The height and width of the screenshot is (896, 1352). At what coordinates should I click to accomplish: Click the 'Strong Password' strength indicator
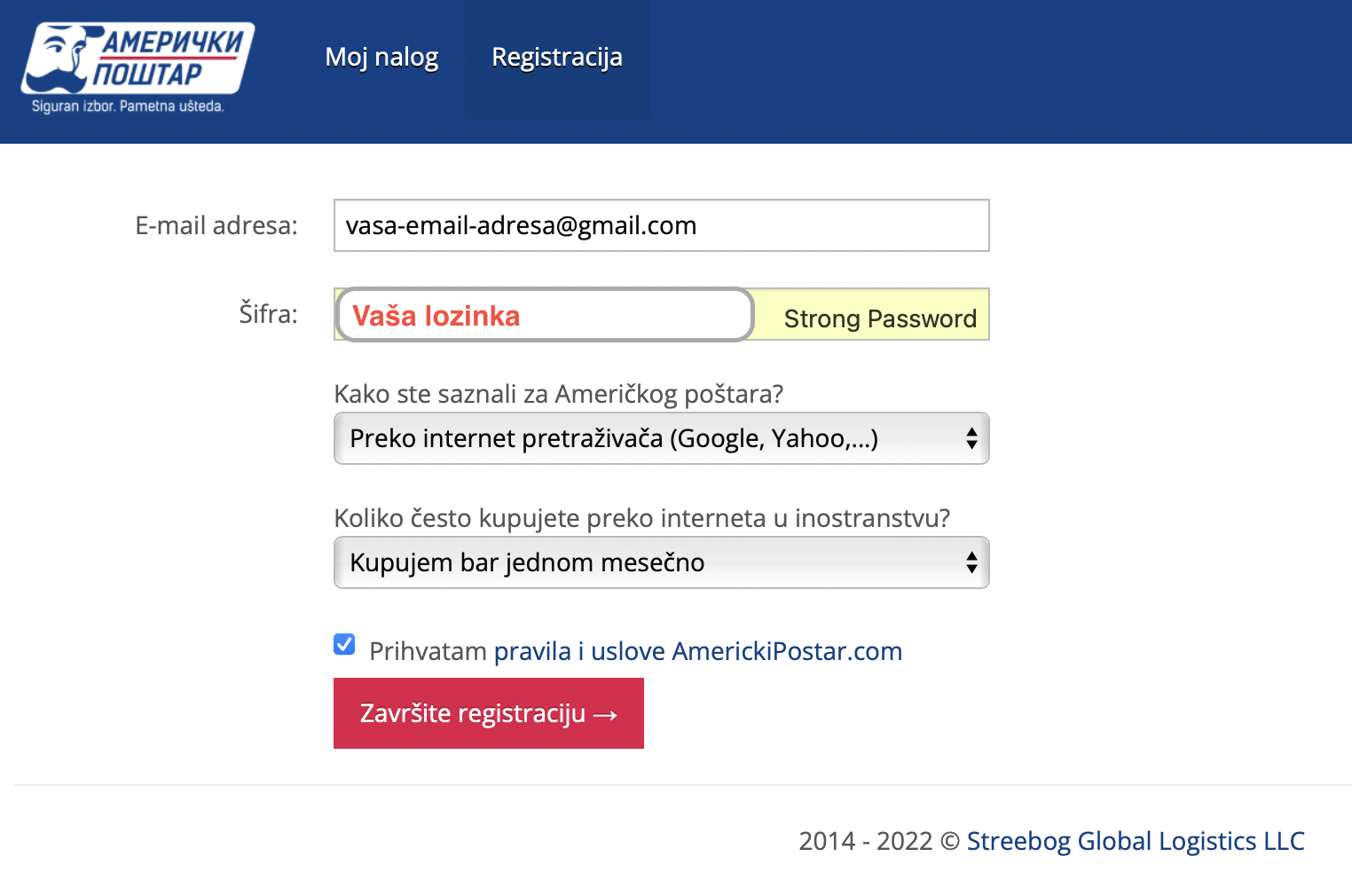879,318
